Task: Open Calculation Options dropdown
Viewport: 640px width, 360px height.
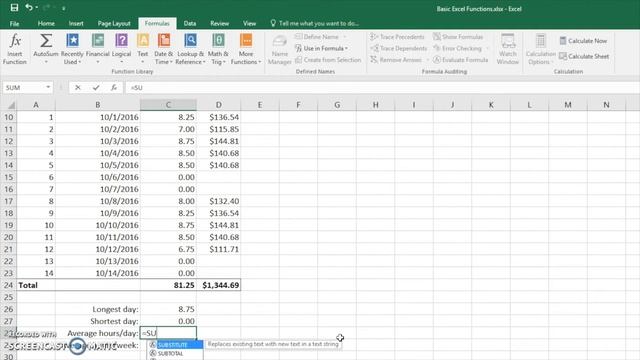Action: point(540,49)
